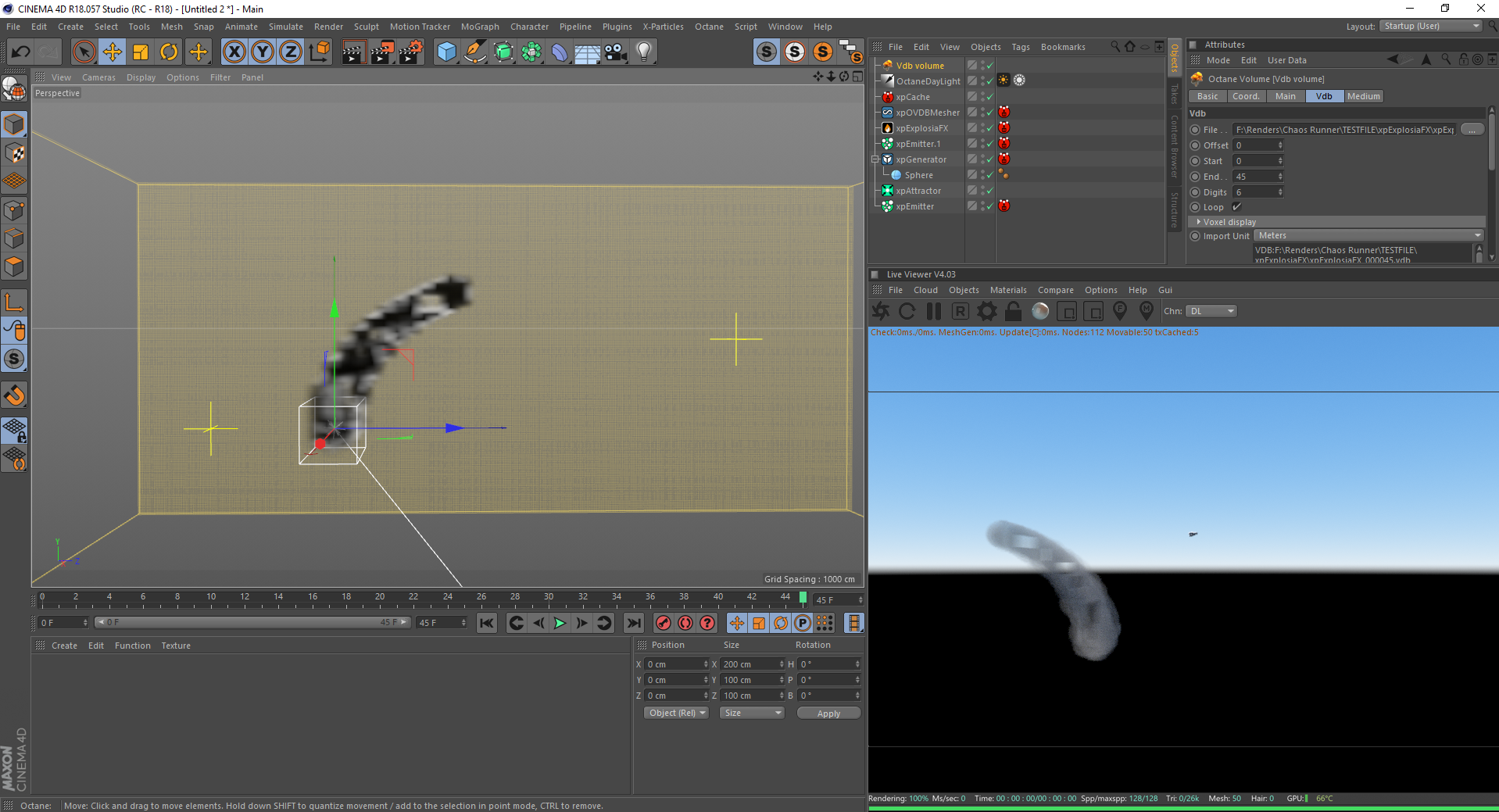Screen dimensions: 1499x812
Task: Open the Size mode dropdown
Action: click(752, 713)
